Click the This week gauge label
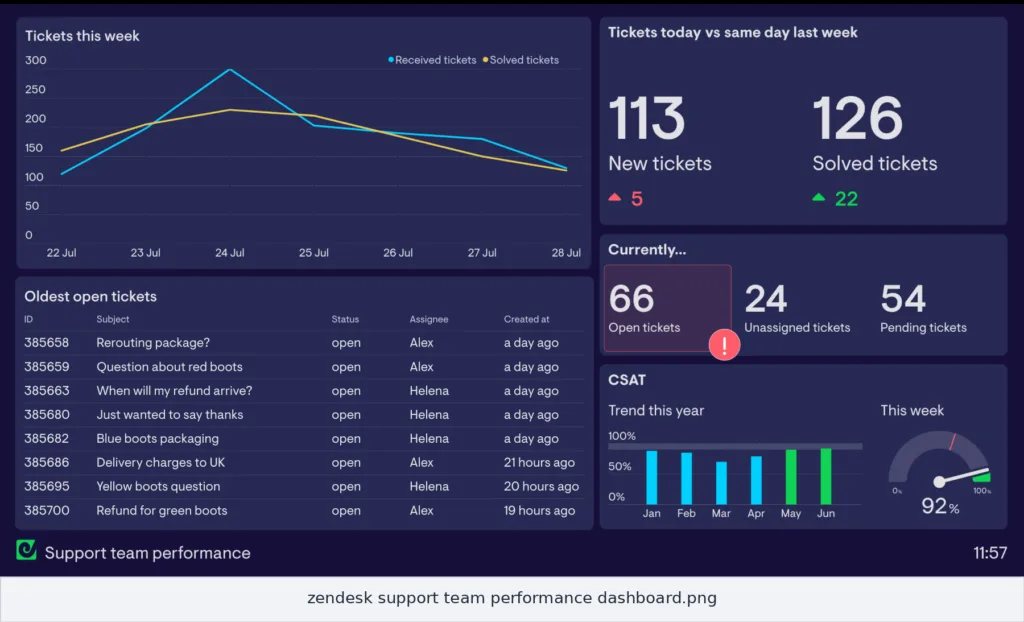Screen dimensions: 1024x622 912,410
